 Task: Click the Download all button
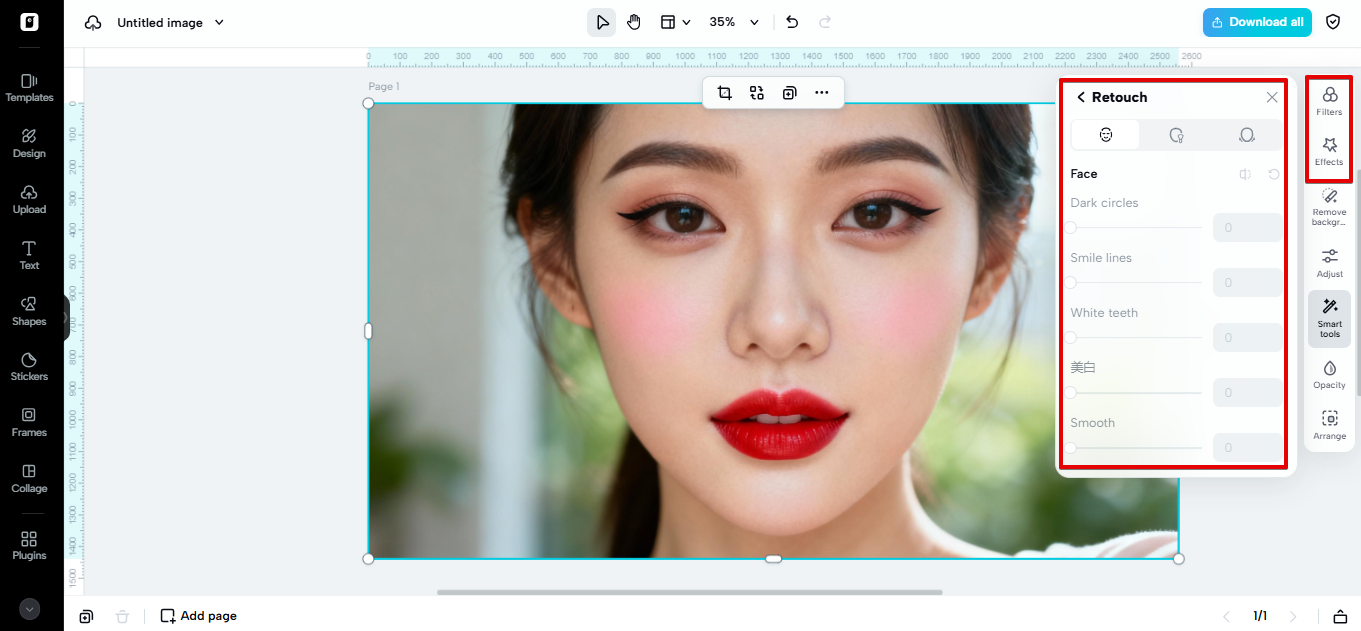(1257, 22)
